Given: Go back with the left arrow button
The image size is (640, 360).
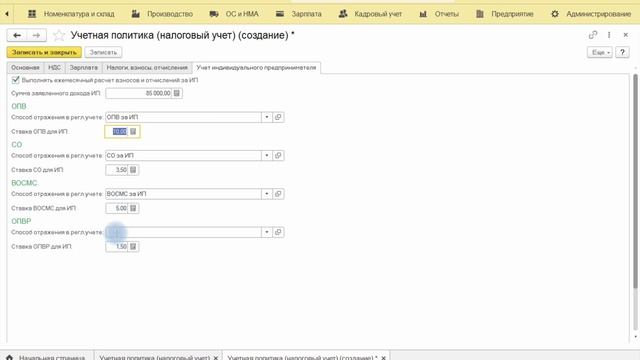Looking at the screenshot, I should tap(17, 36).
